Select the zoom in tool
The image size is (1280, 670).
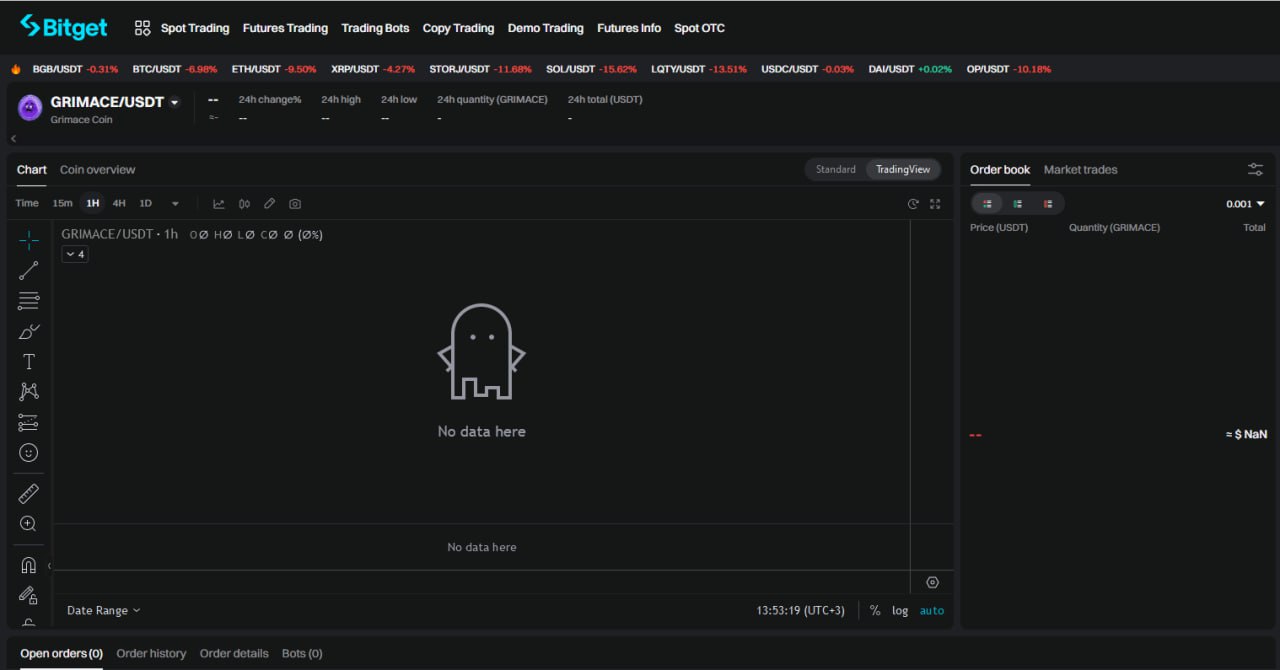[x=29, y=524]
